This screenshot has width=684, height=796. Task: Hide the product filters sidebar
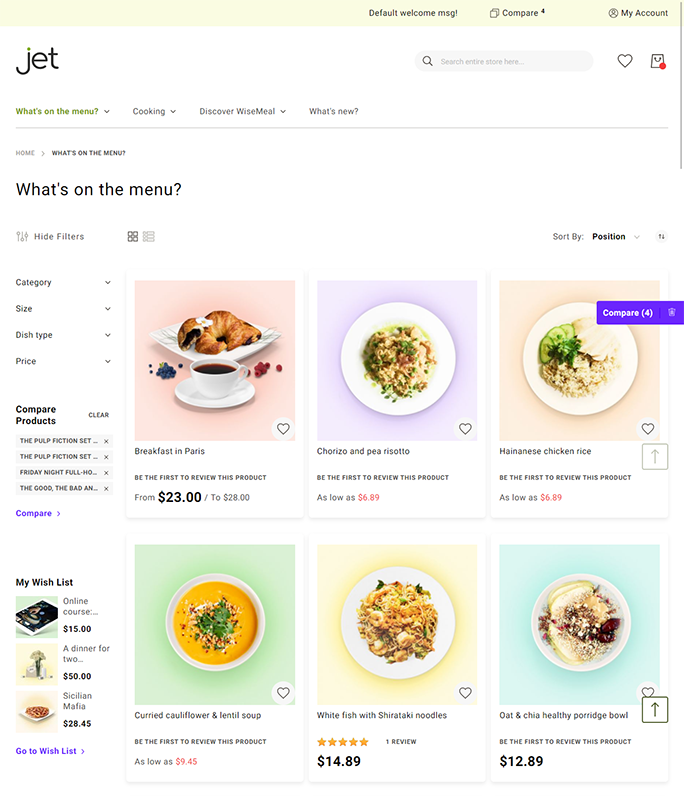point(50,237)
